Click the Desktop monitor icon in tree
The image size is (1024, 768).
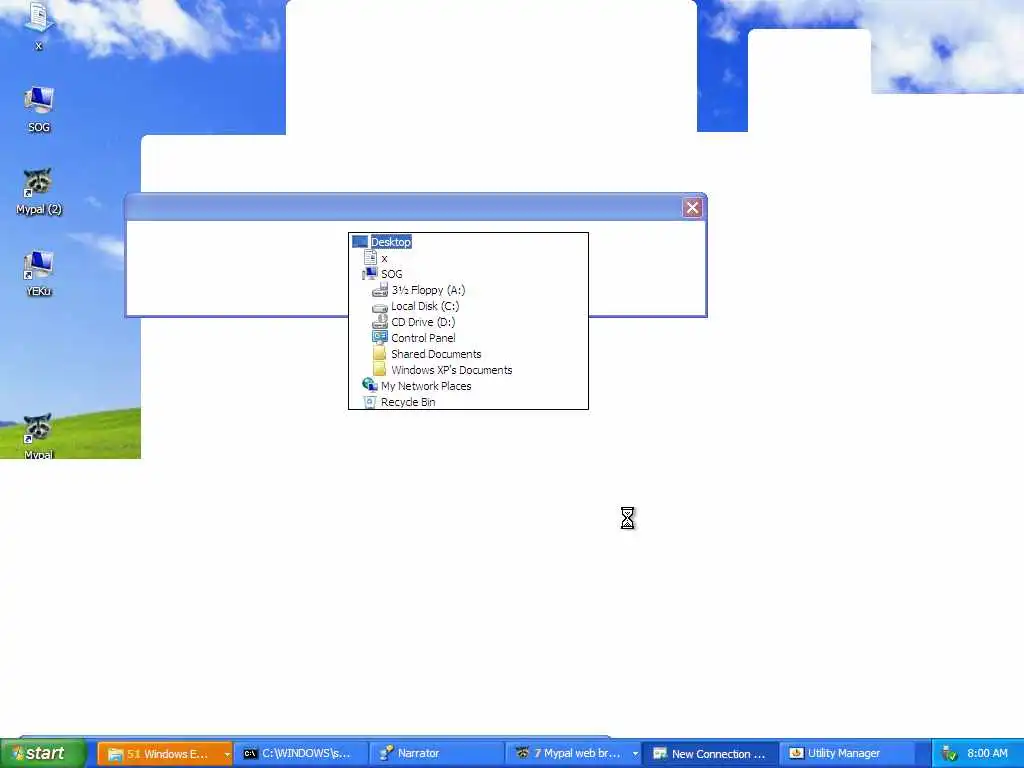(x=360, y=242)
